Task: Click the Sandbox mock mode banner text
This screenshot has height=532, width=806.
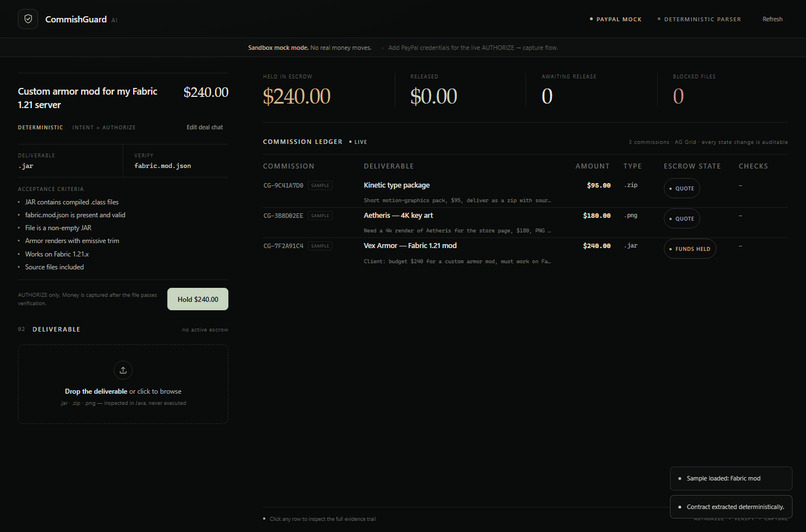Action: 309,48
